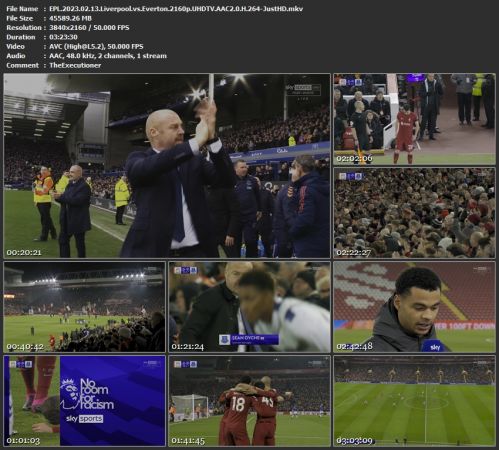Image resolution: width=499 pixels, height=450 pixels.
Task: Click the interview thumbnail timestamped 02:42:48
Action: pos(414,307)
